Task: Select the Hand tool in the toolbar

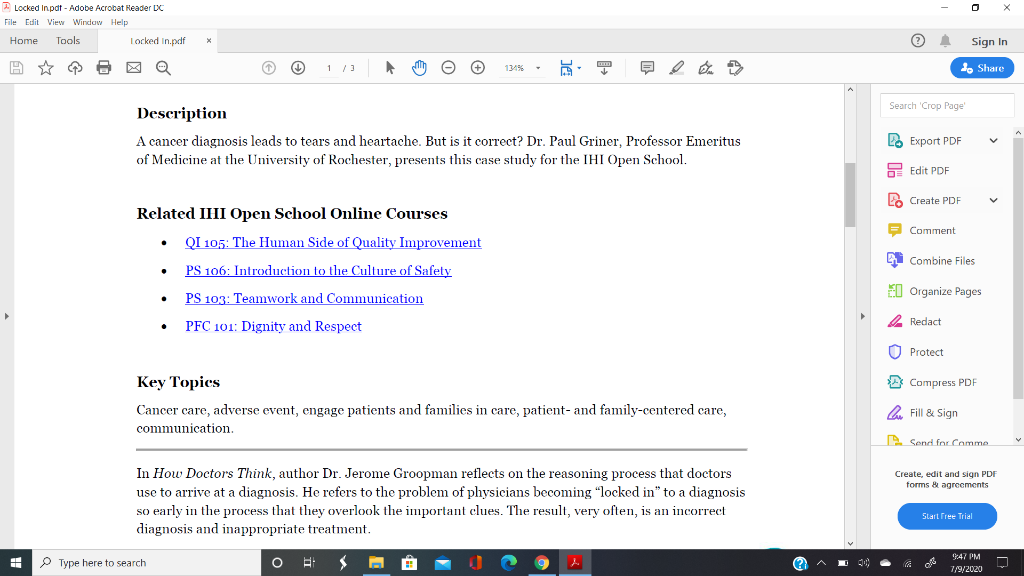Action: coord(419,68)
